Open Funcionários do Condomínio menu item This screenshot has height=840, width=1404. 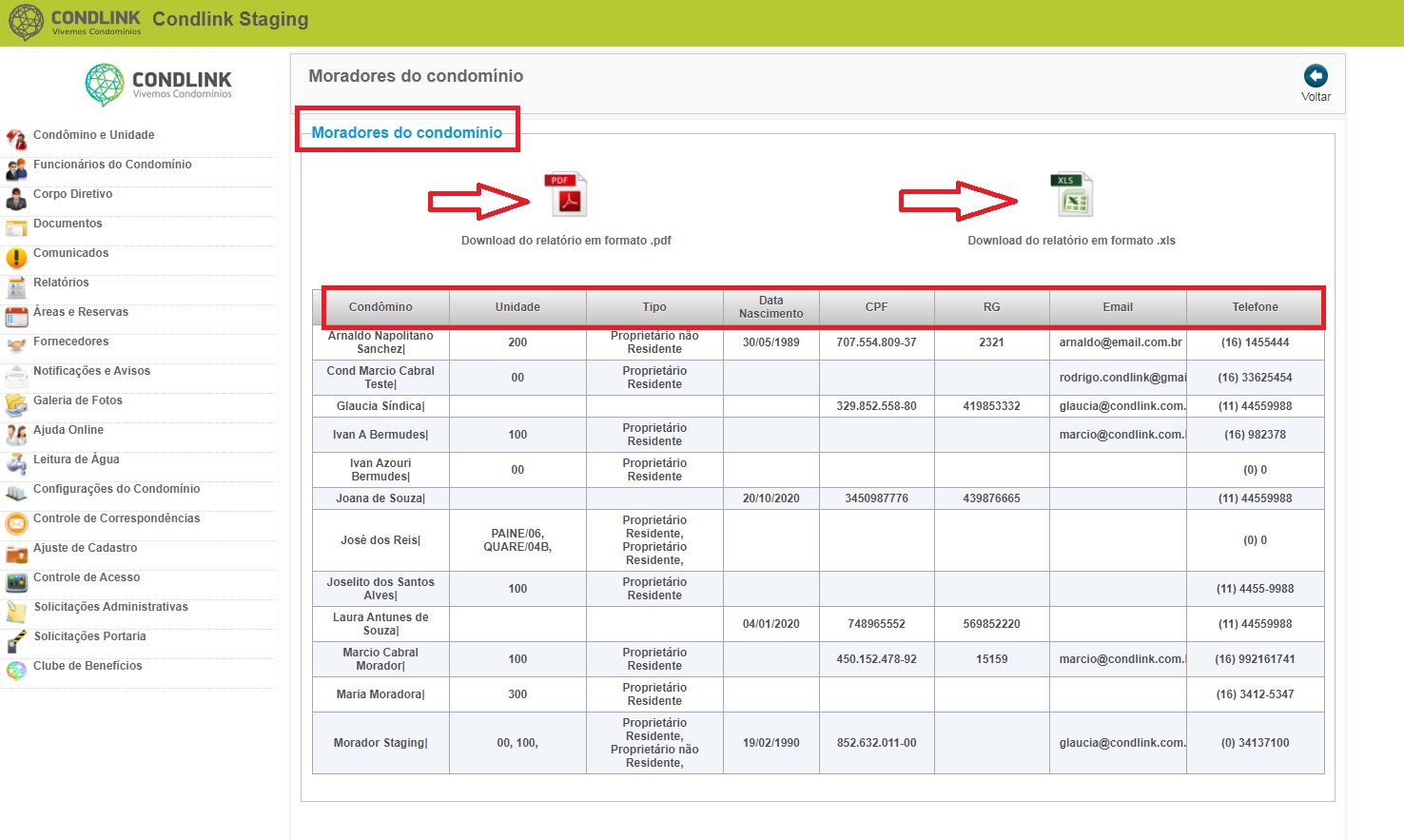click(112, 165)
